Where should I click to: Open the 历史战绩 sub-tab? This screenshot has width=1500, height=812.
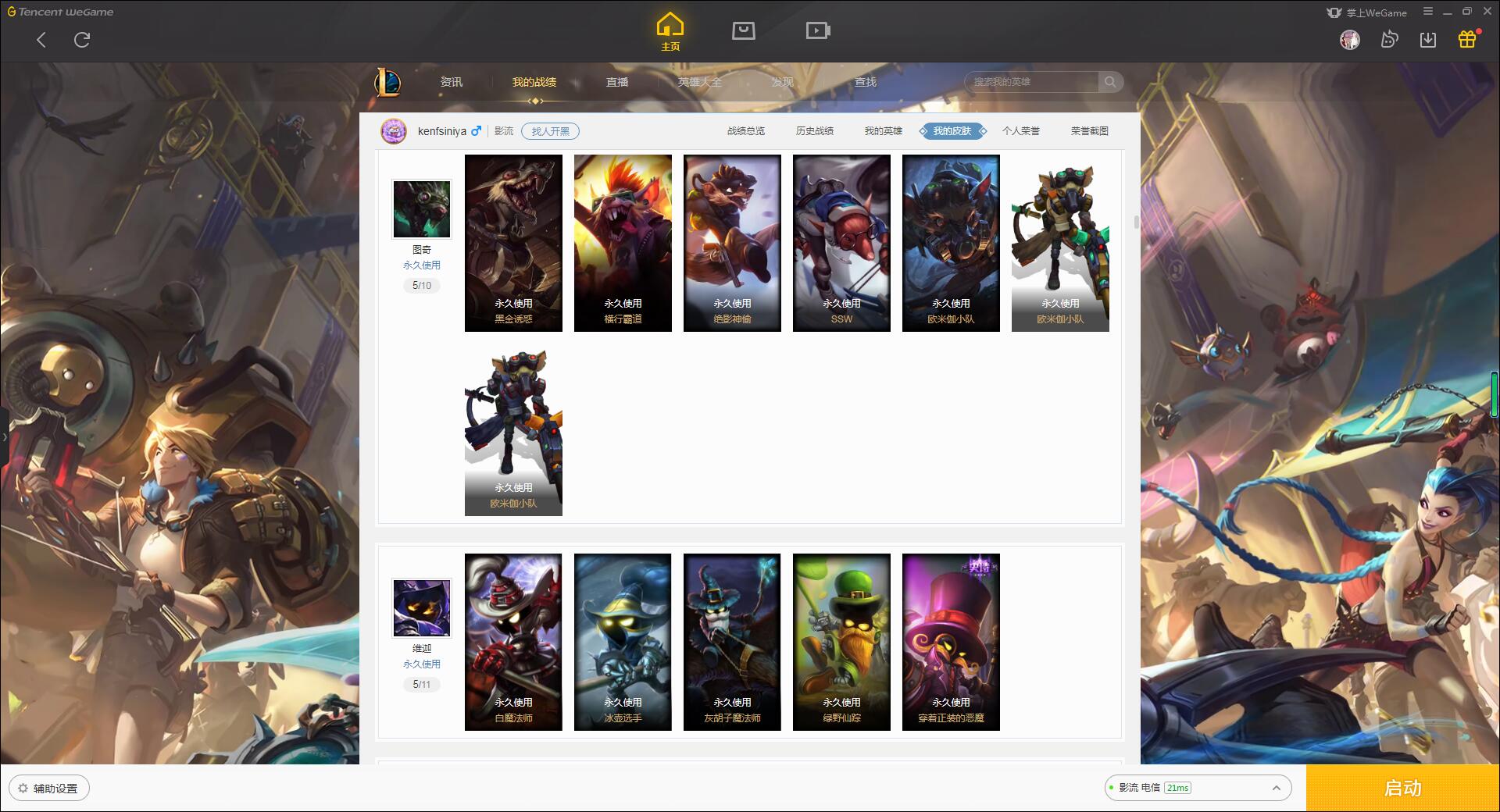click(x=815, y=131)
